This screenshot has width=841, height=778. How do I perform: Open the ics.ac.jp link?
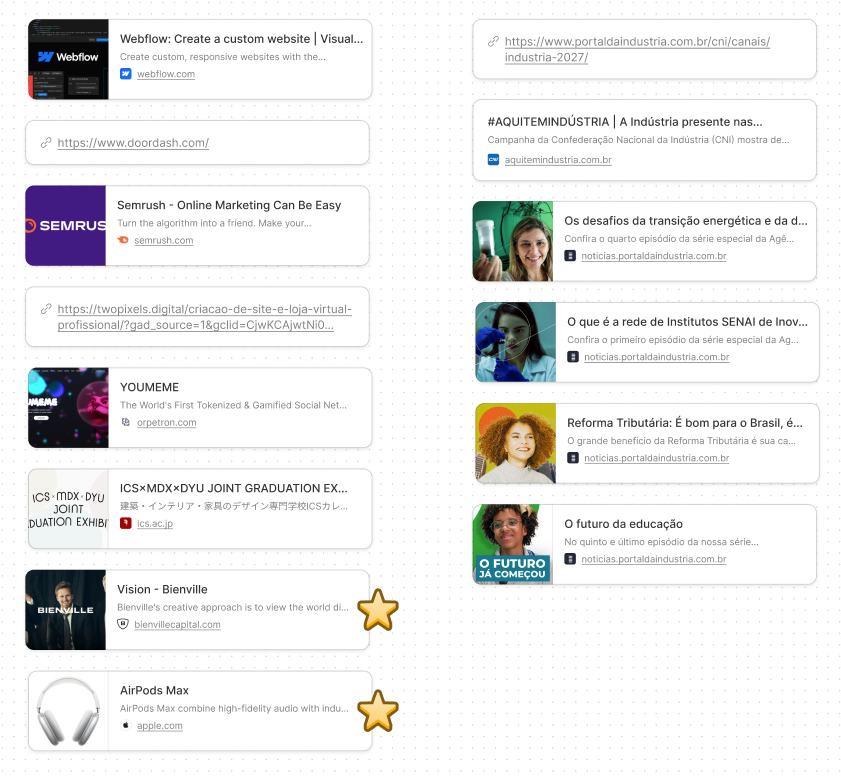click(154, 523)
